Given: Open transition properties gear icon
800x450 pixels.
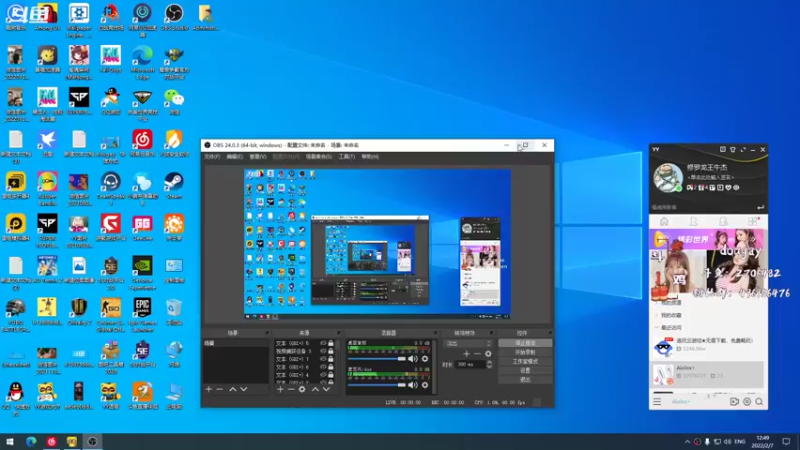Looking at the screenshot, I should point(488,354).
